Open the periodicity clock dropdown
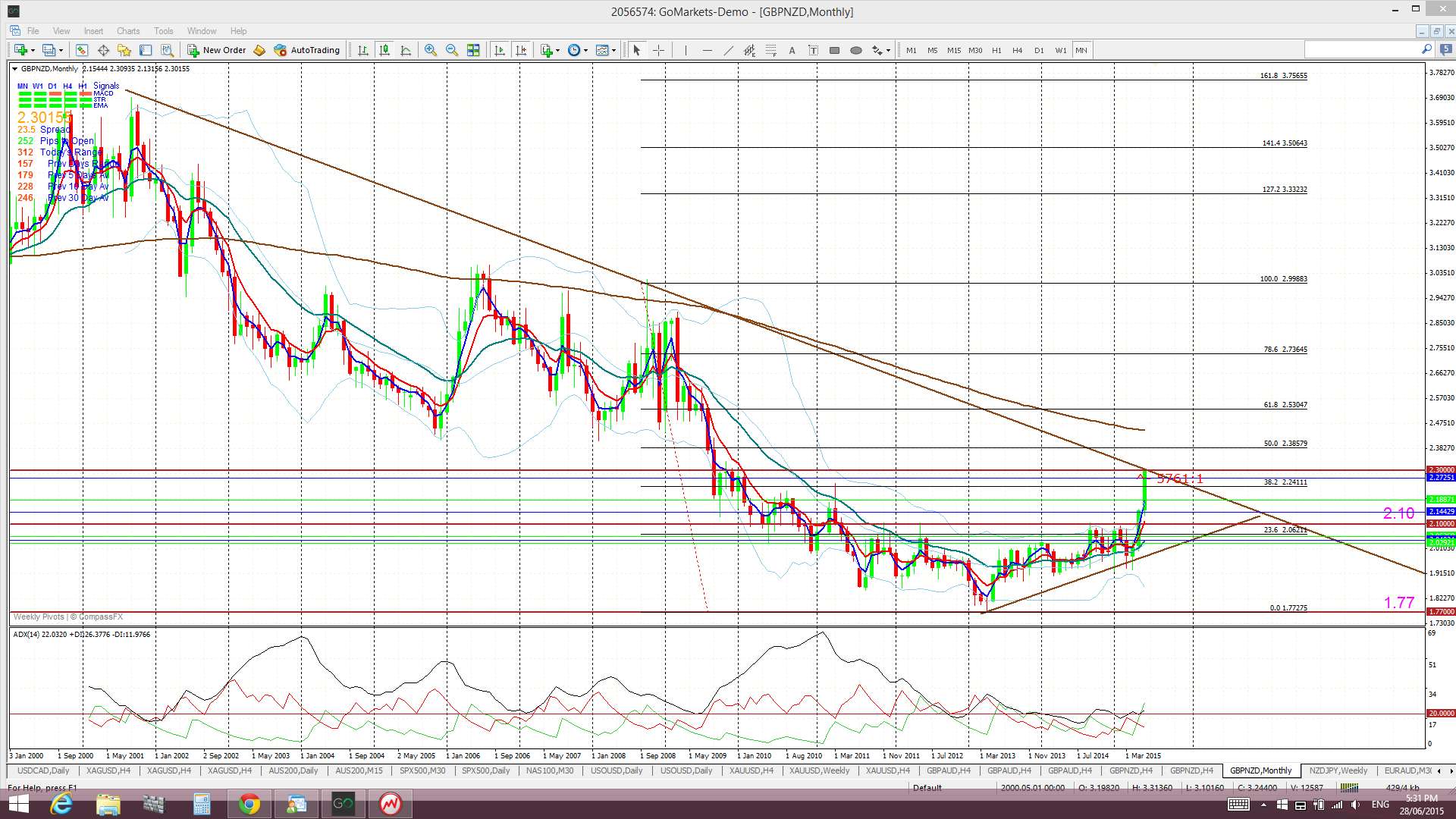The width and height of the screenshot is (1456, 819). click(x=585, y=50)
